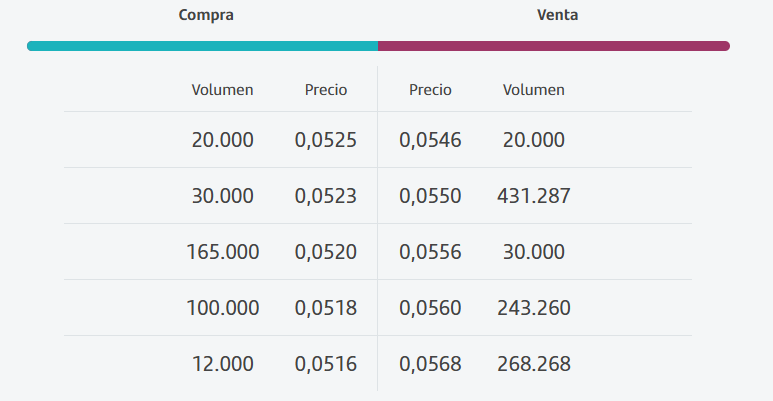Select buy price 0,0516
This screenshot has height=401, width=773.
[326, 364]
